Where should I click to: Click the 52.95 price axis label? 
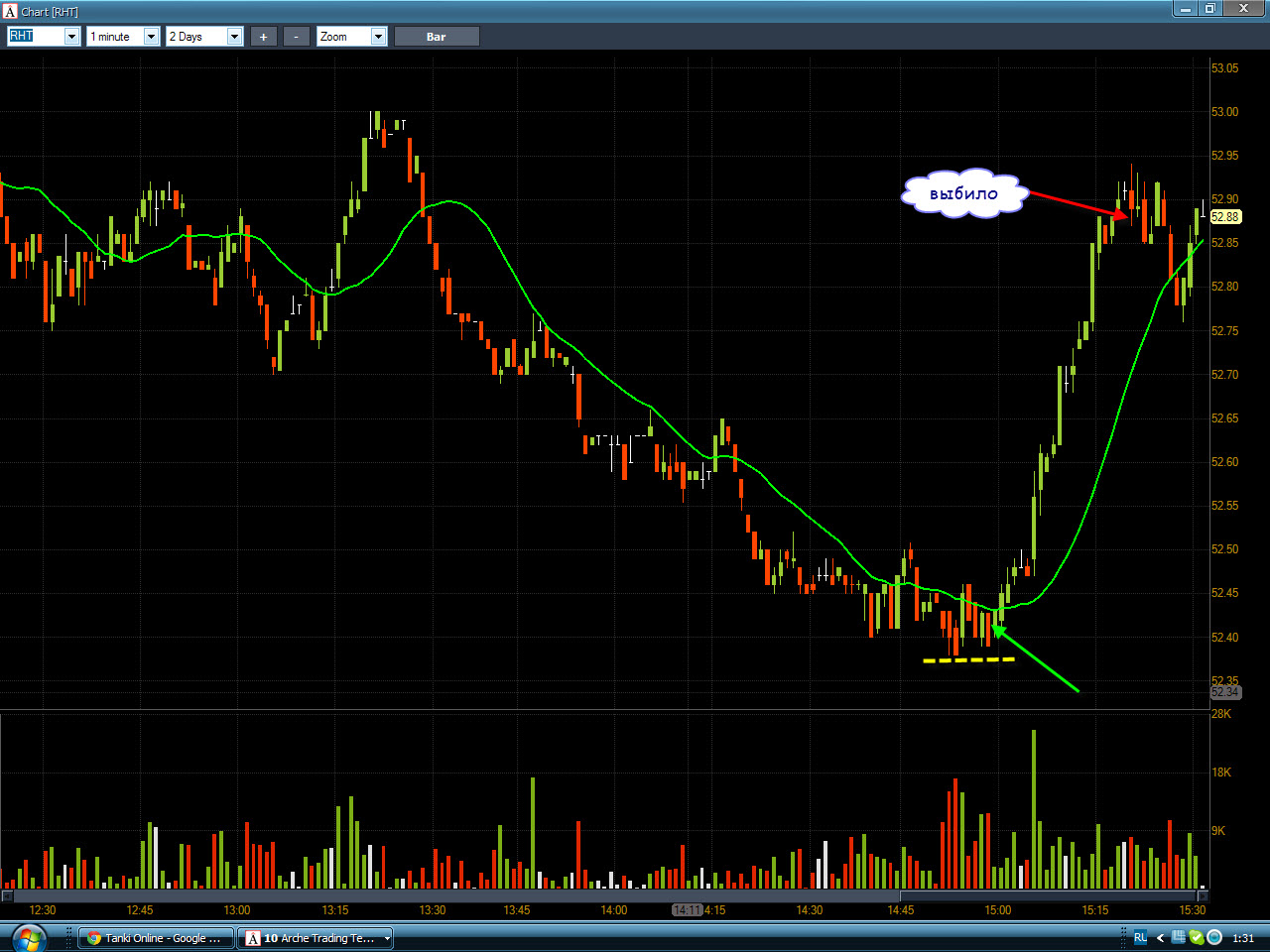(1224, 156)
